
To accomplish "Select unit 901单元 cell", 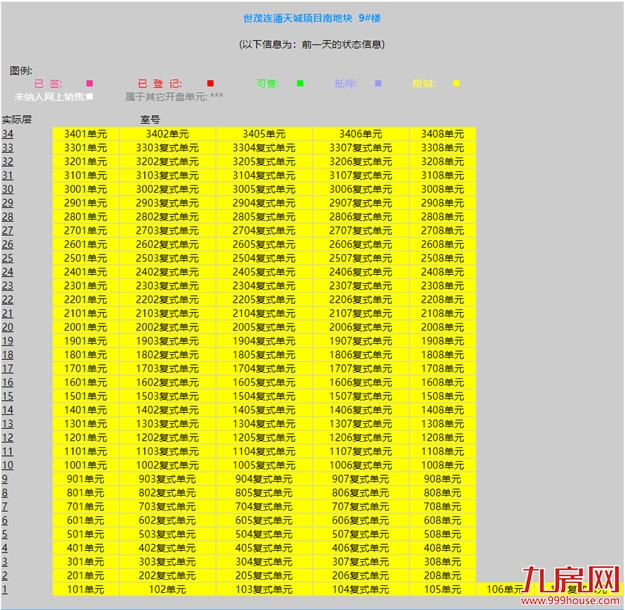I will (x=86, y=479).
